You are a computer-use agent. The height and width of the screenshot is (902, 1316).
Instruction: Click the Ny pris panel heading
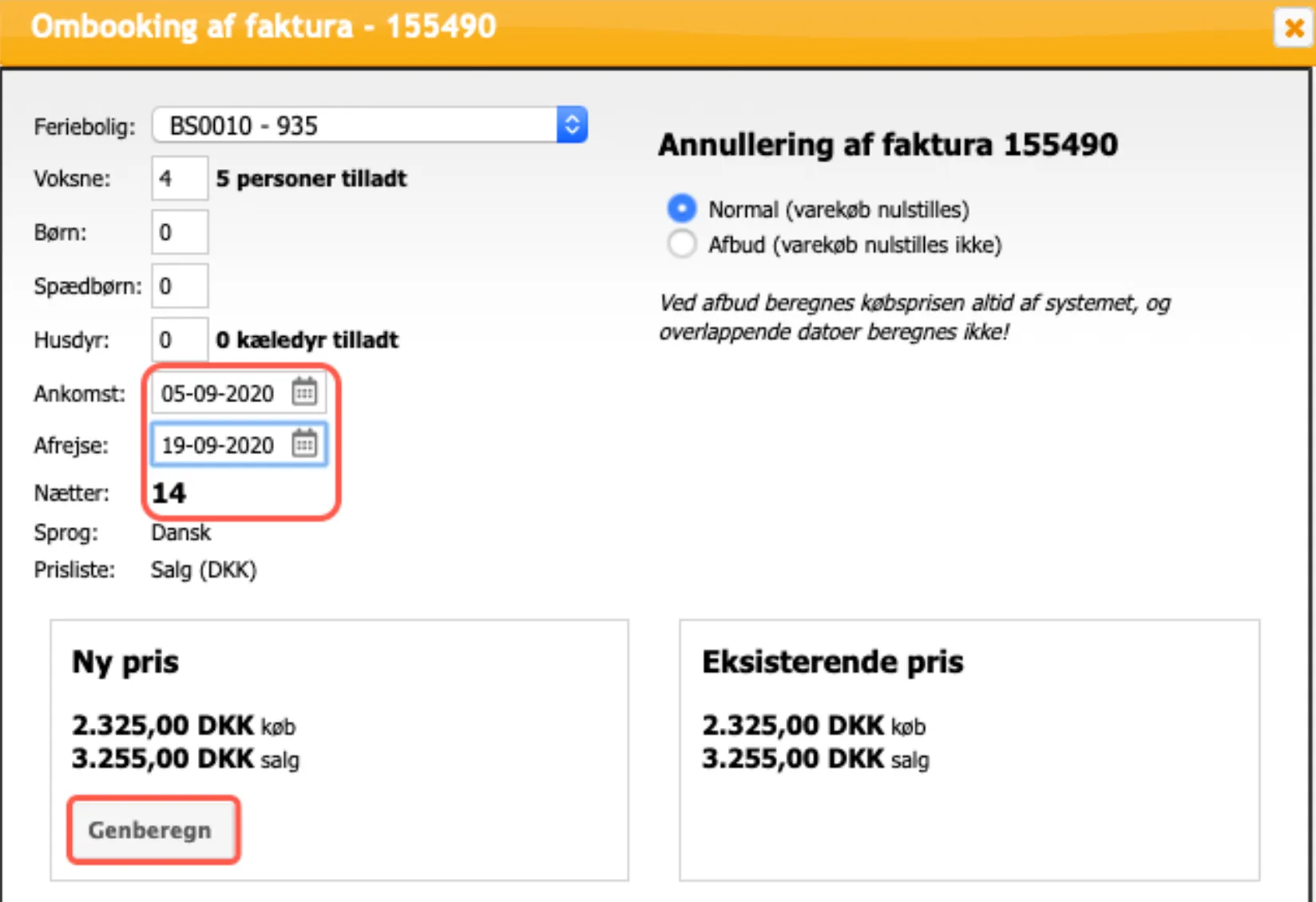(x=125, y=661)
